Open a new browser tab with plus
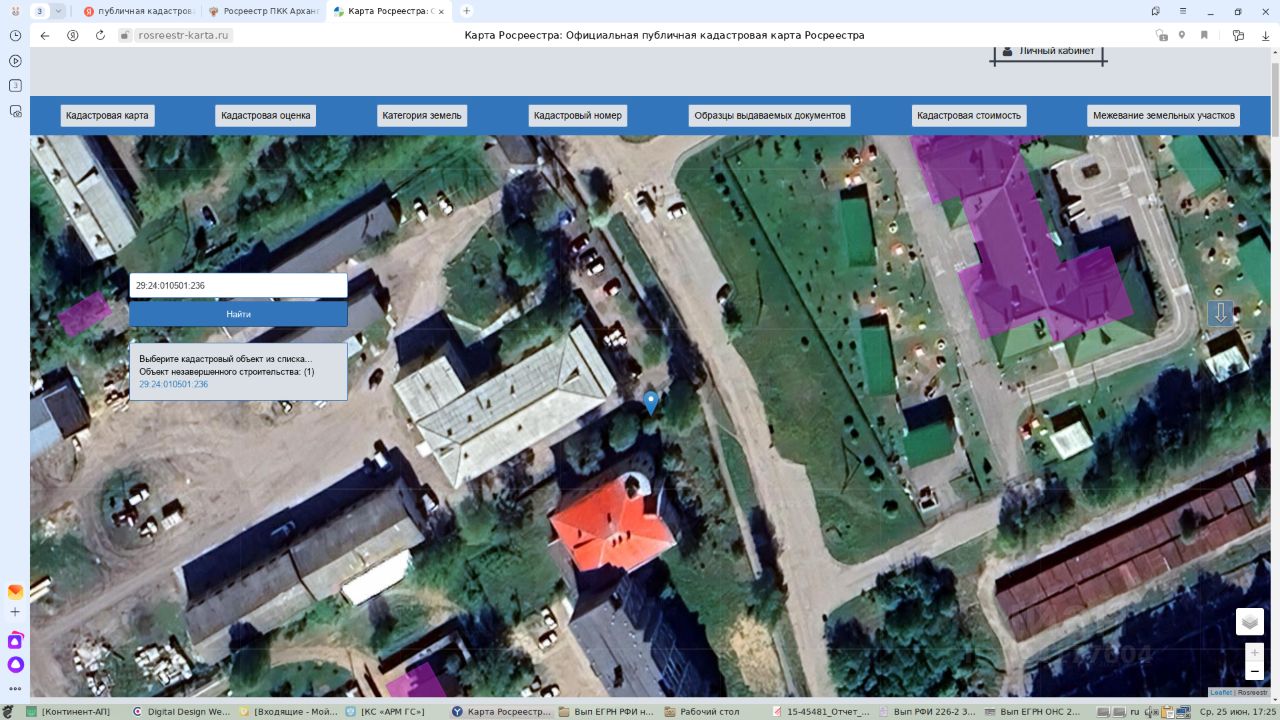1280x720 pixels. tap(466, 11)
